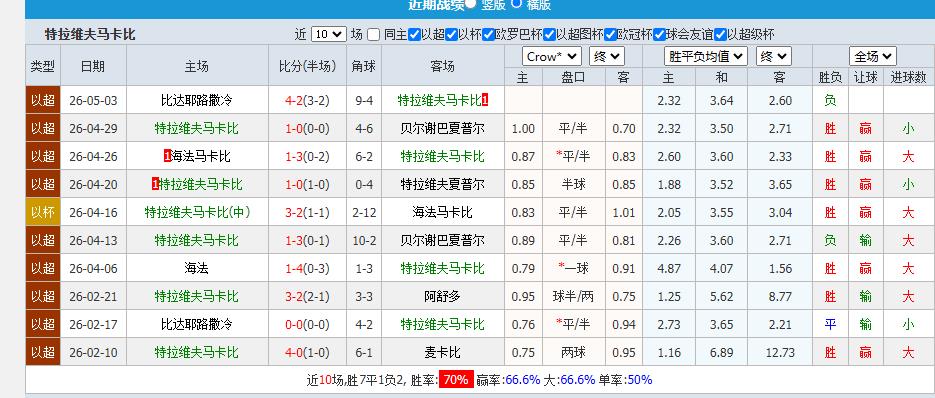The width and height of the screenshot is (935, 398).
Task: Click score 3-2(1-1) on 26-04-16
Action: pos(307,212)
